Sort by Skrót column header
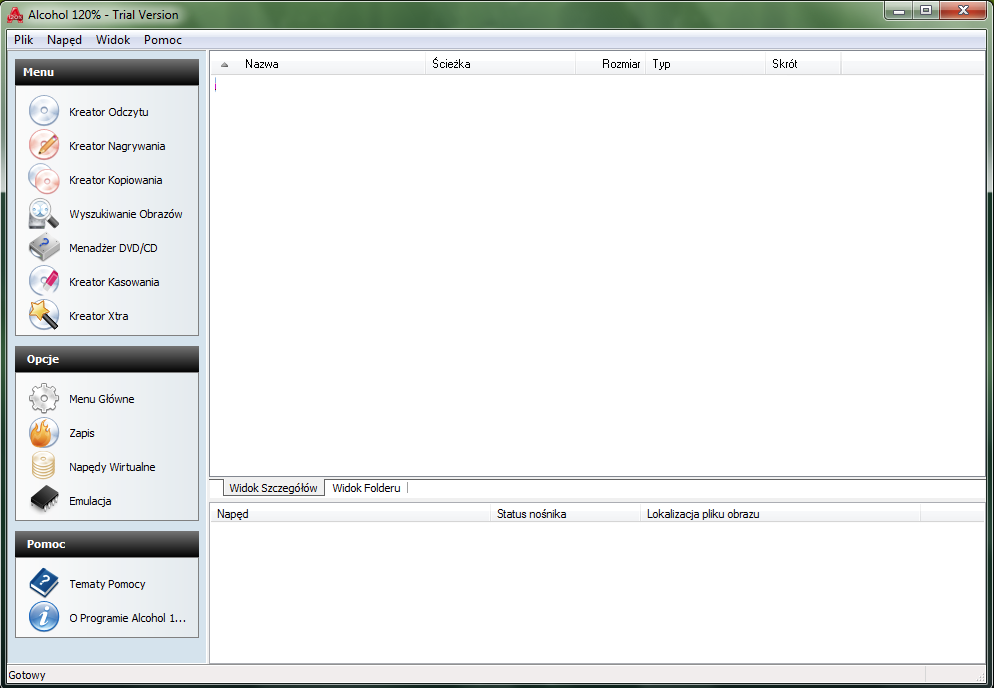The image size is (994, 688). coord(803,64)
